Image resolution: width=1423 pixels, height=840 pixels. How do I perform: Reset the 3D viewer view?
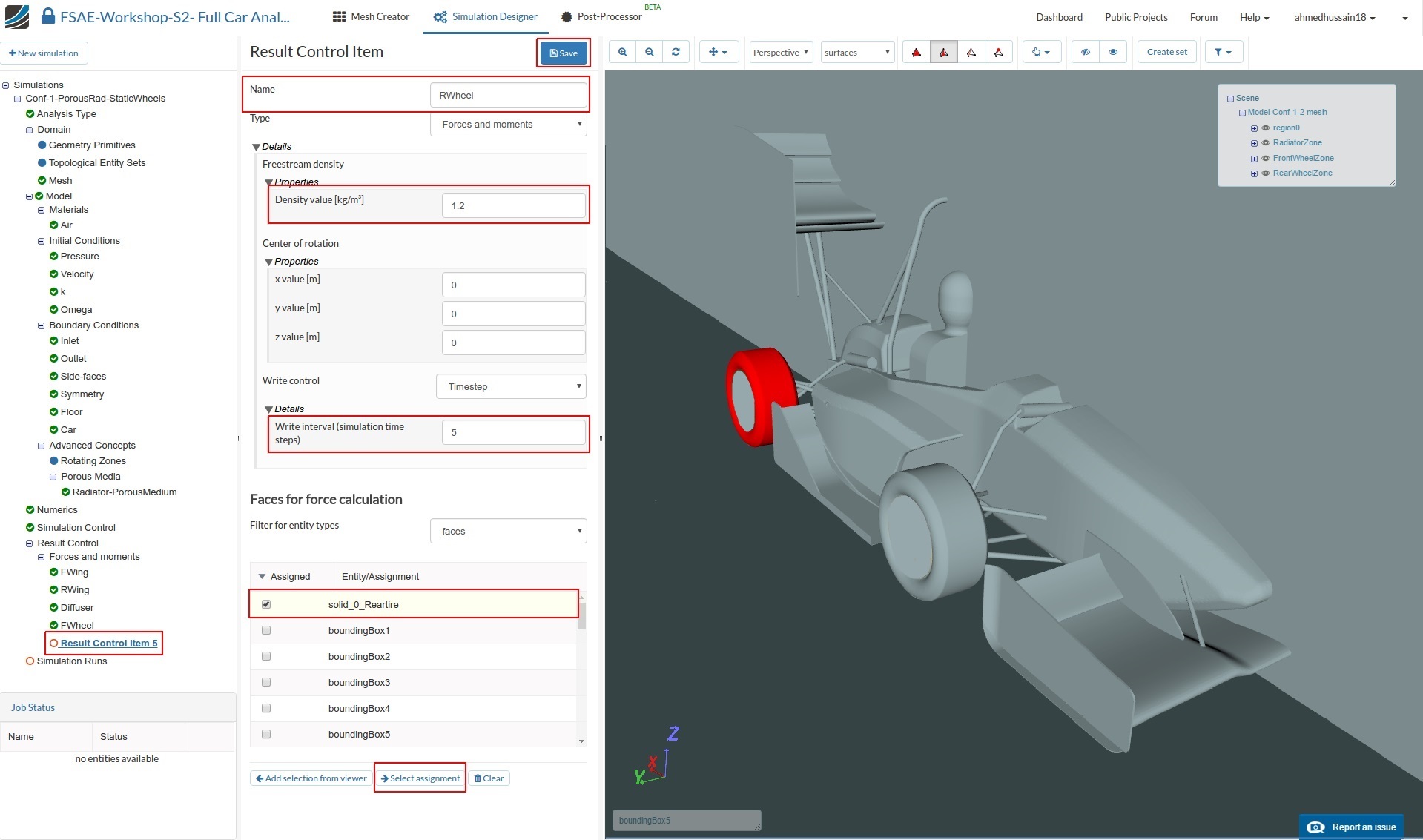pyautogui.click(x=676, y=52)
